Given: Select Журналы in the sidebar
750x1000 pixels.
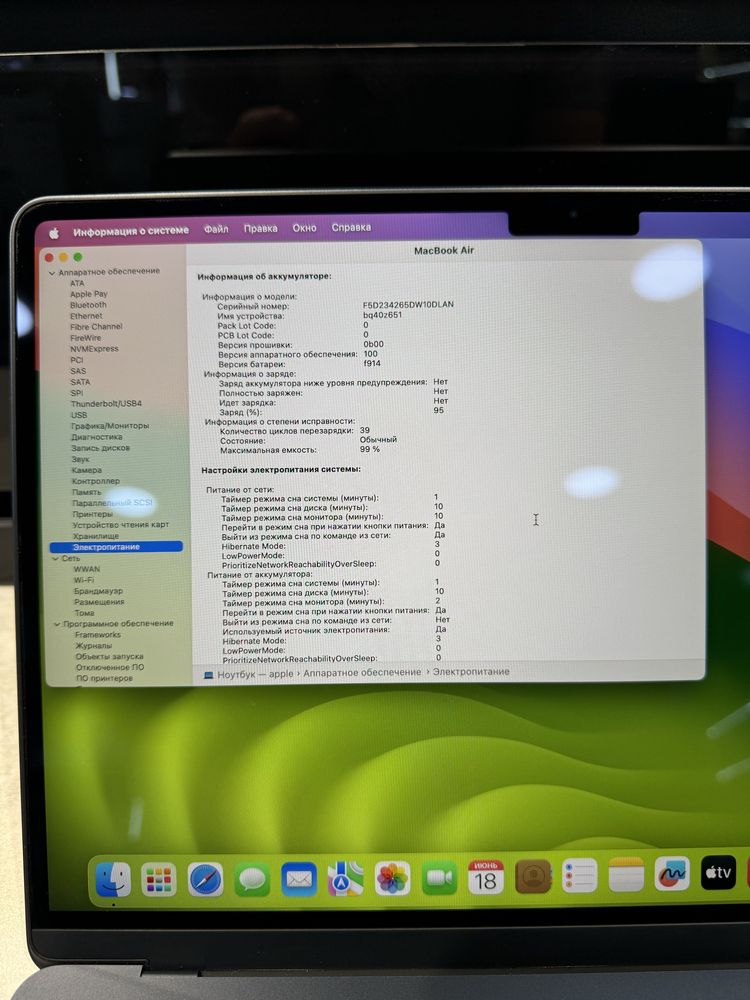Looking at the screenshot, I should click(93, 645).
